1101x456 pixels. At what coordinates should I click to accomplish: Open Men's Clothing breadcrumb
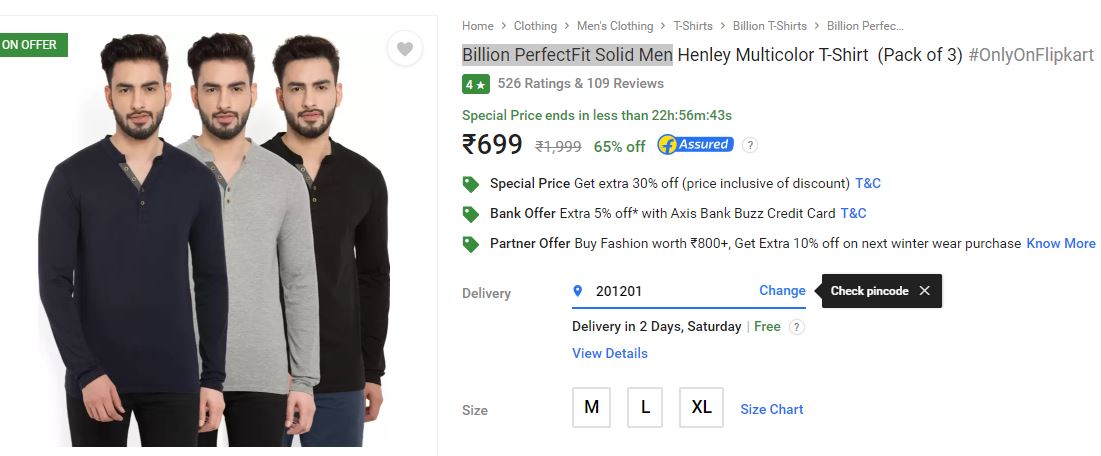(x=615, y=26)
